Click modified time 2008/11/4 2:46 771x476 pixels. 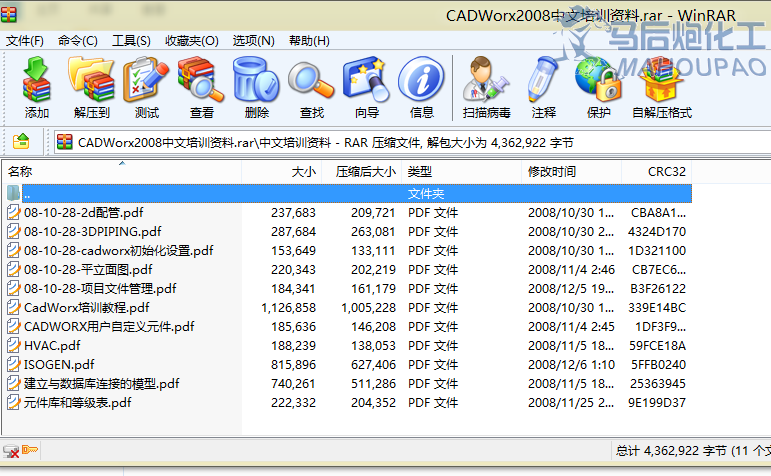tap(571, 269)
